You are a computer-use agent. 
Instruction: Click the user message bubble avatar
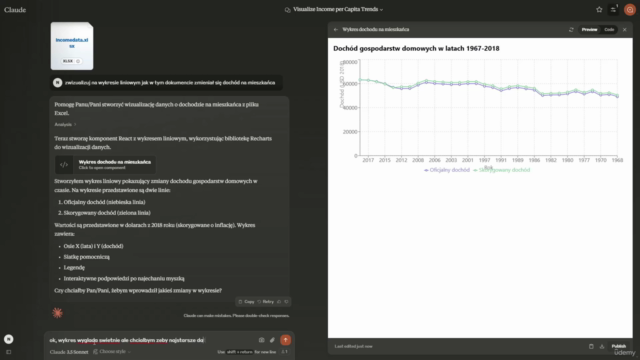(x=58, y=83)
